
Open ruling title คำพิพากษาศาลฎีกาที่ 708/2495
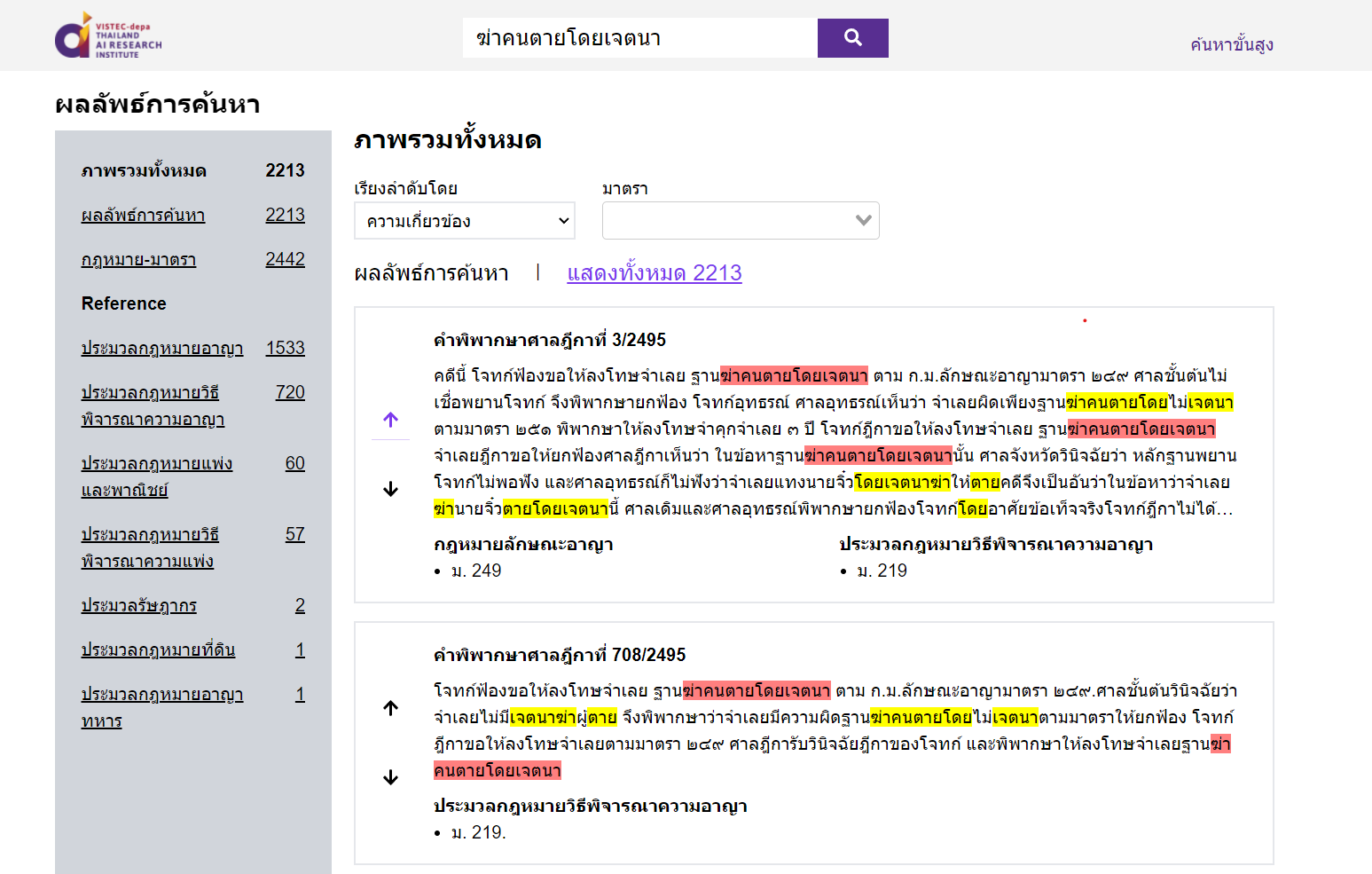click(559, 655)
